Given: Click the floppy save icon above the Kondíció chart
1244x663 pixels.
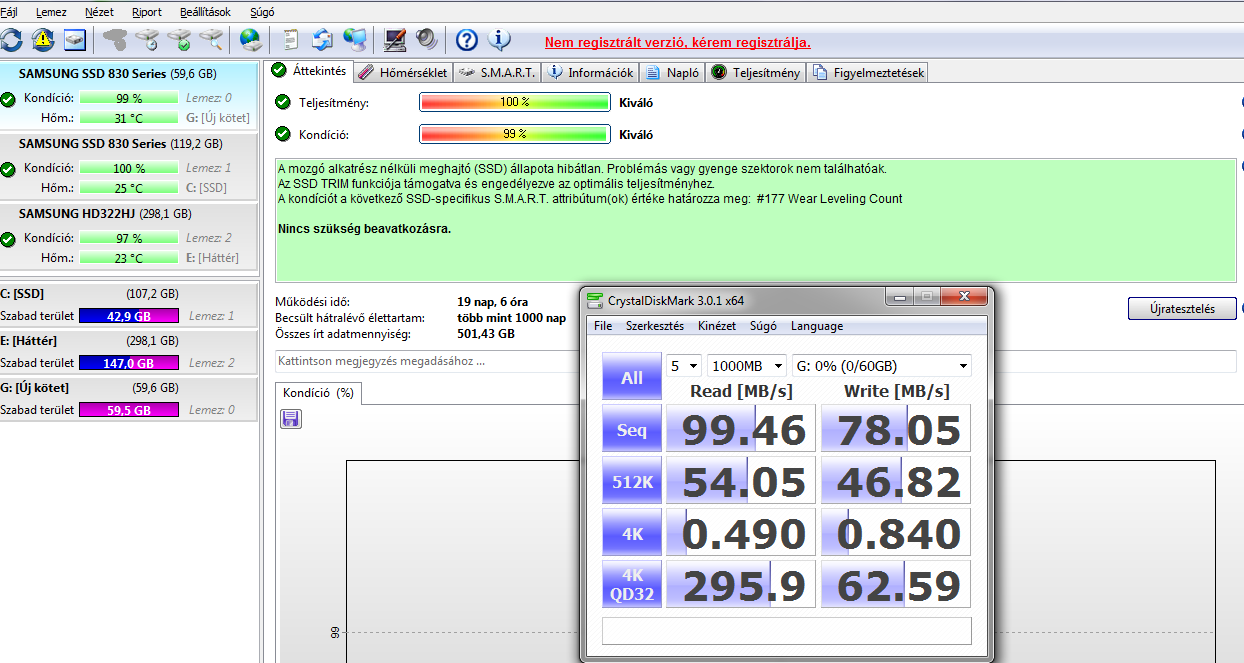Looking at the screenshot, I should click(x=291, y=418).
